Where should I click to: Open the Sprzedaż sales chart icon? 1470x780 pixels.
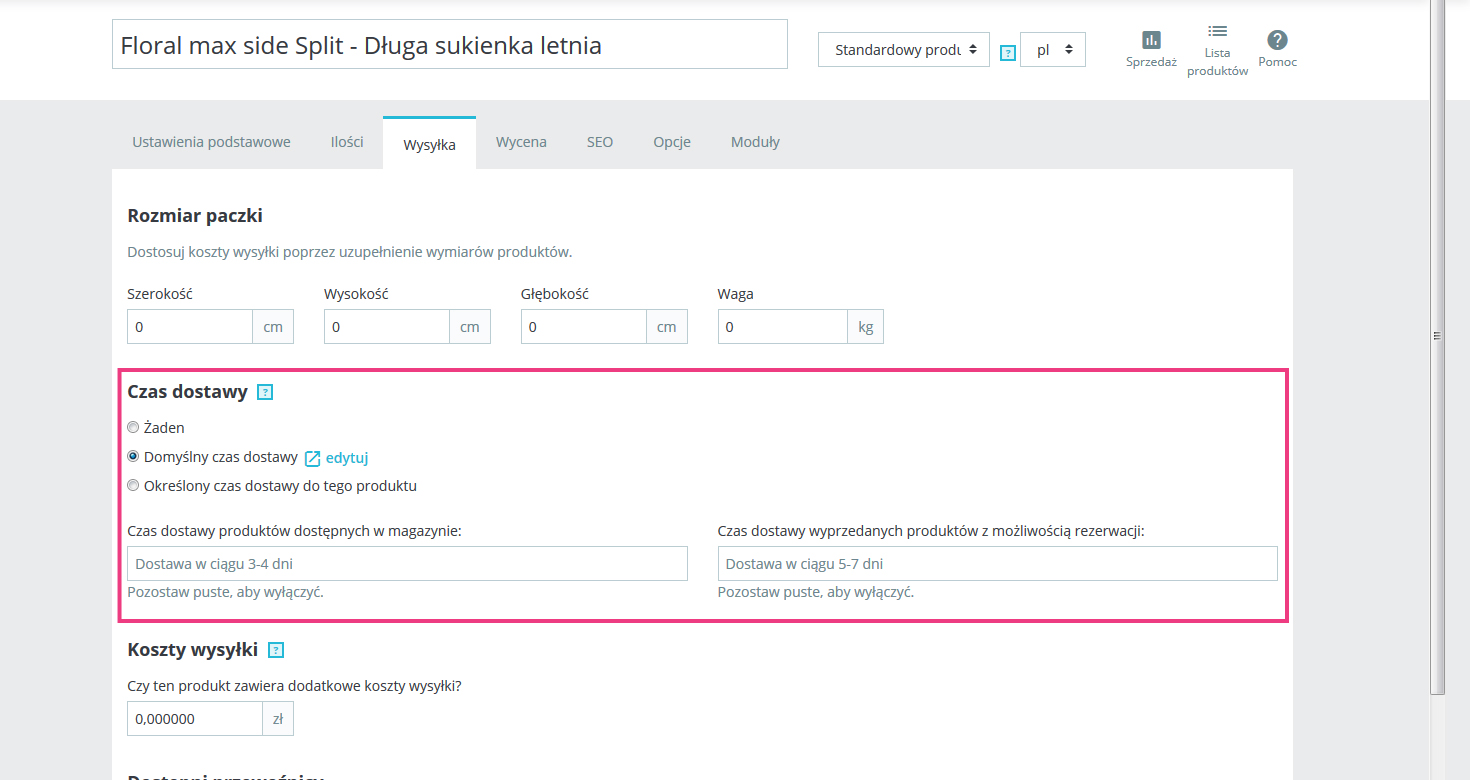tap(1151, 41)
